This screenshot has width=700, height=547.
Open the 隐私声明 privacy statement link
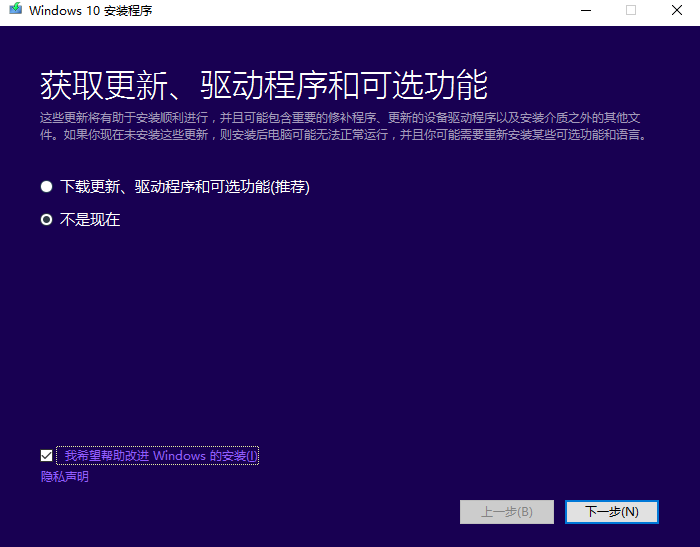tap(65, 477)
